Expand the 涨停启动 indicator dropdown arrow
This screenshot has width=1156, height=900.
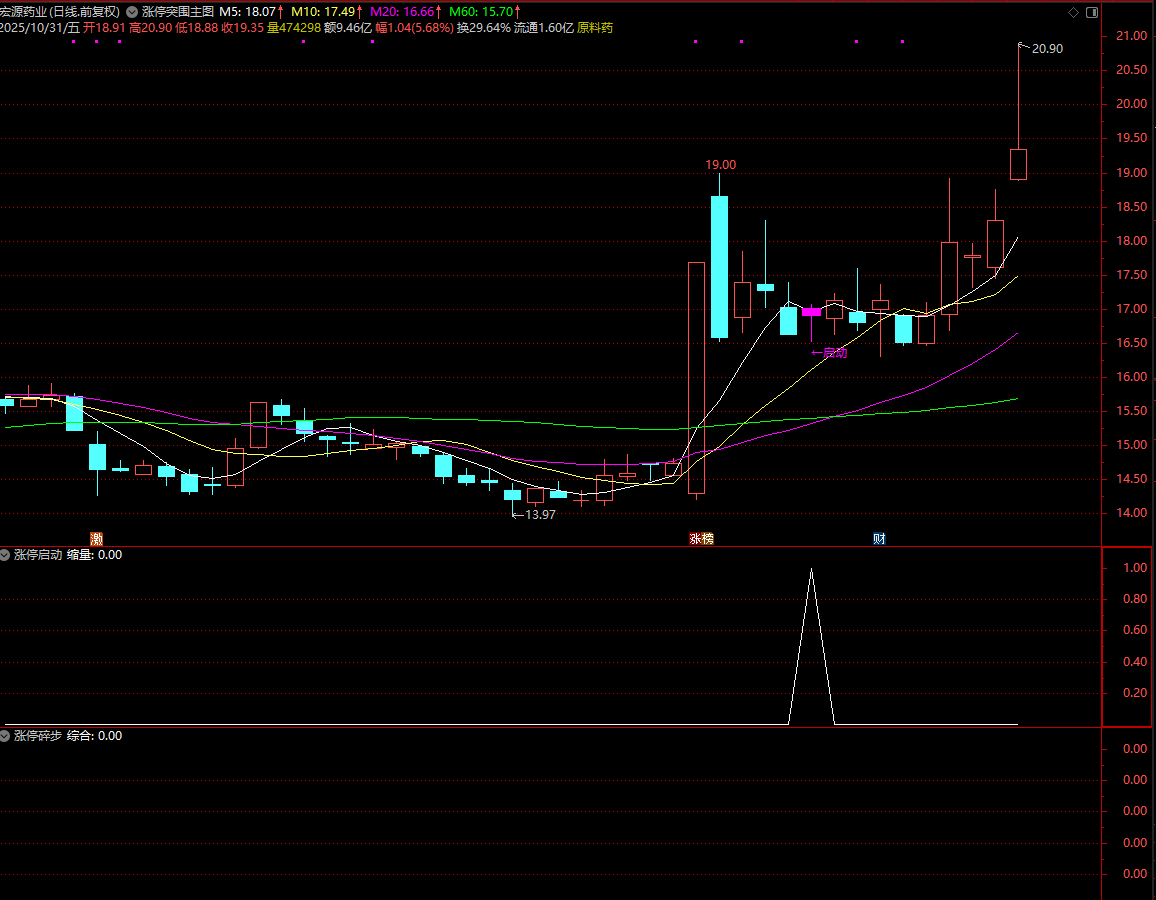tap(5, 554)
